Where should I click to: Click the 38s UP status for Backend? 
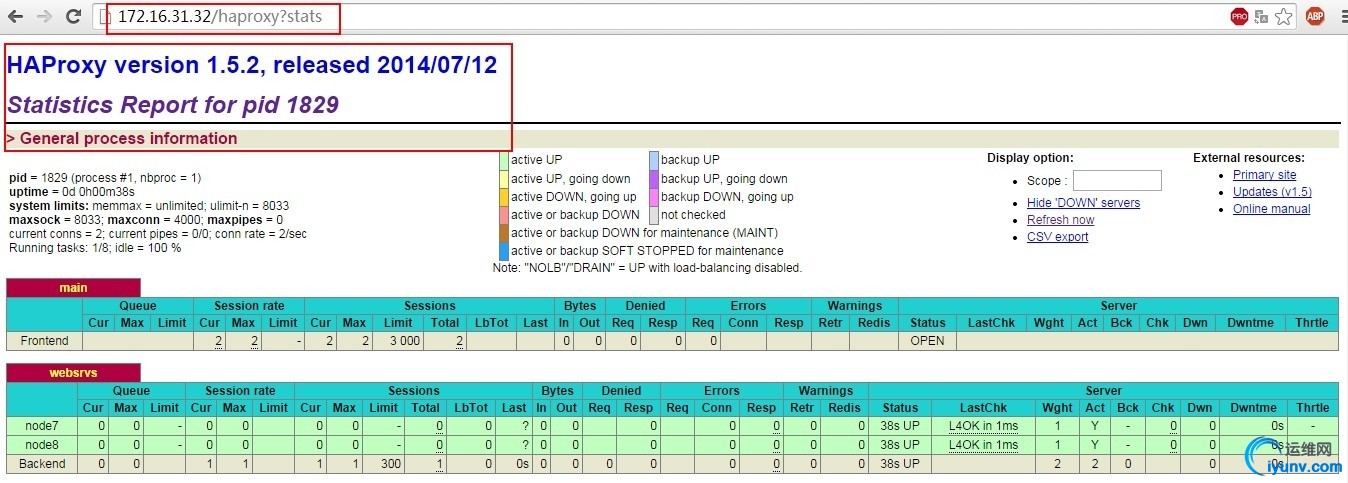click(900, 464)
